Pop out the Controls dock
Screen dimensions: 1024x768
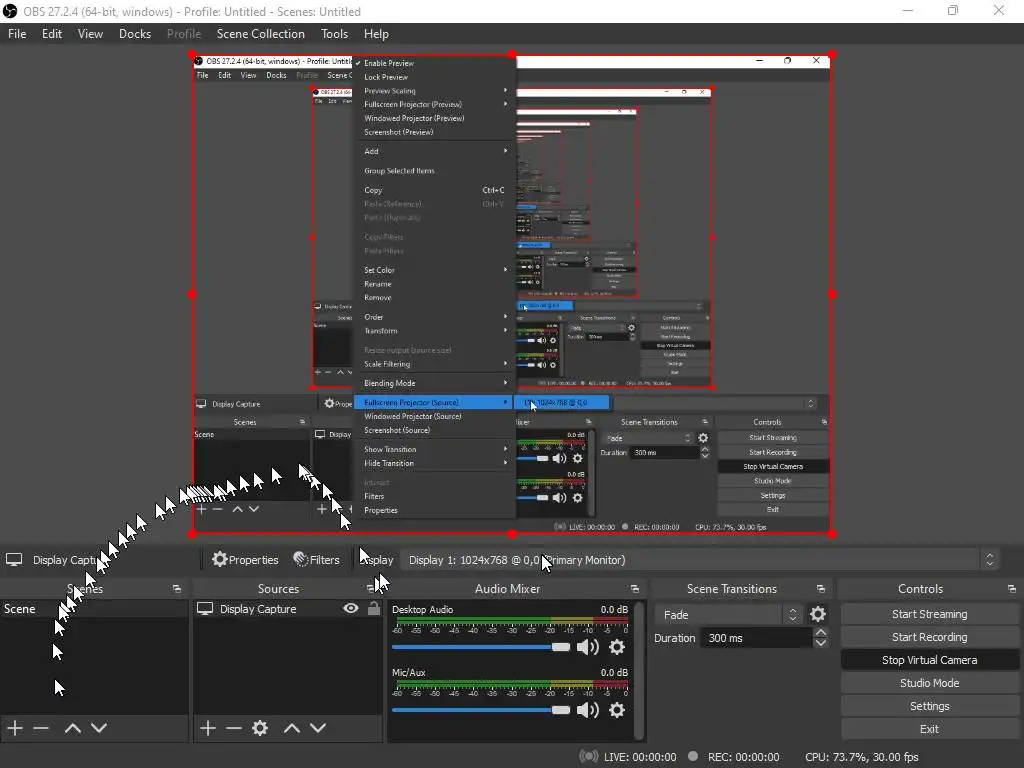point(1012,588)
